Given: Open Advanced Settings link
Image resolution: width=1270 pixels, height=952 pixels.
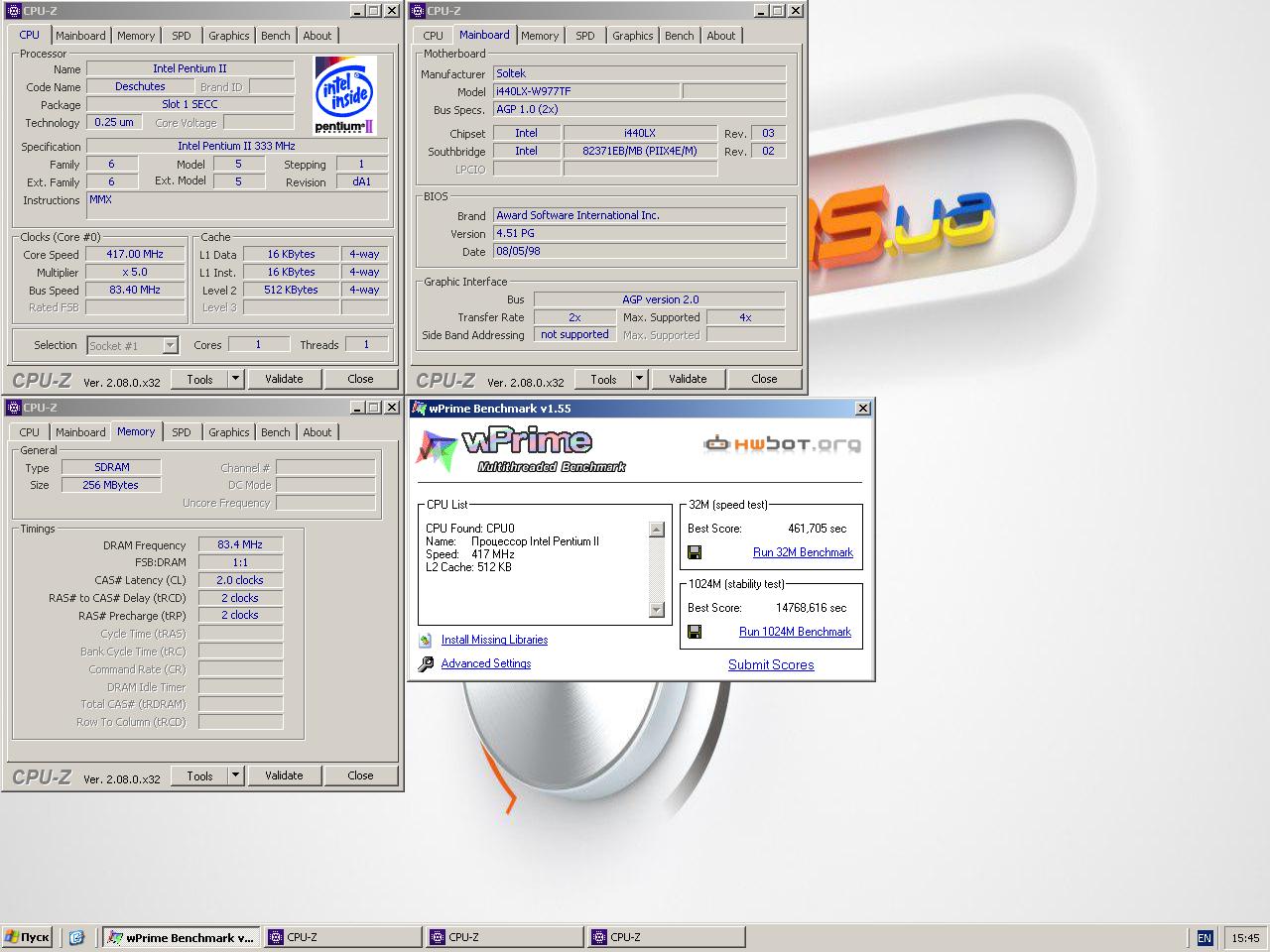Looking at the screenshot, I should [486, 663].
